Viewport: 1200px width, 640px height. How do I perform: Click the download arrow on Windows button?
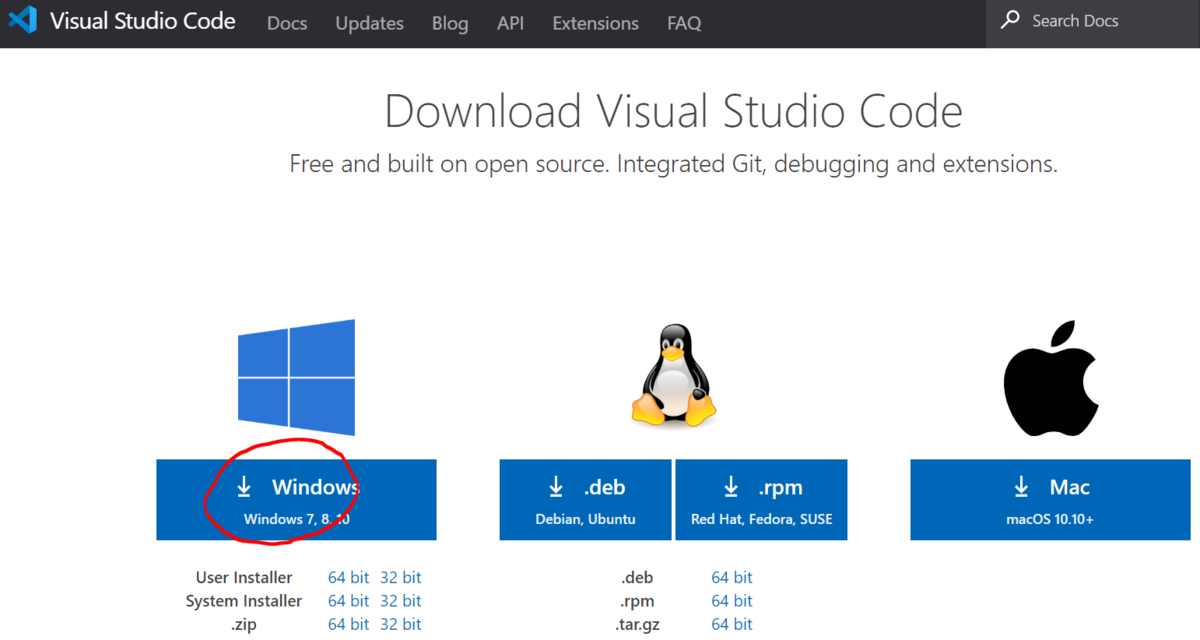tap(244, 487)
